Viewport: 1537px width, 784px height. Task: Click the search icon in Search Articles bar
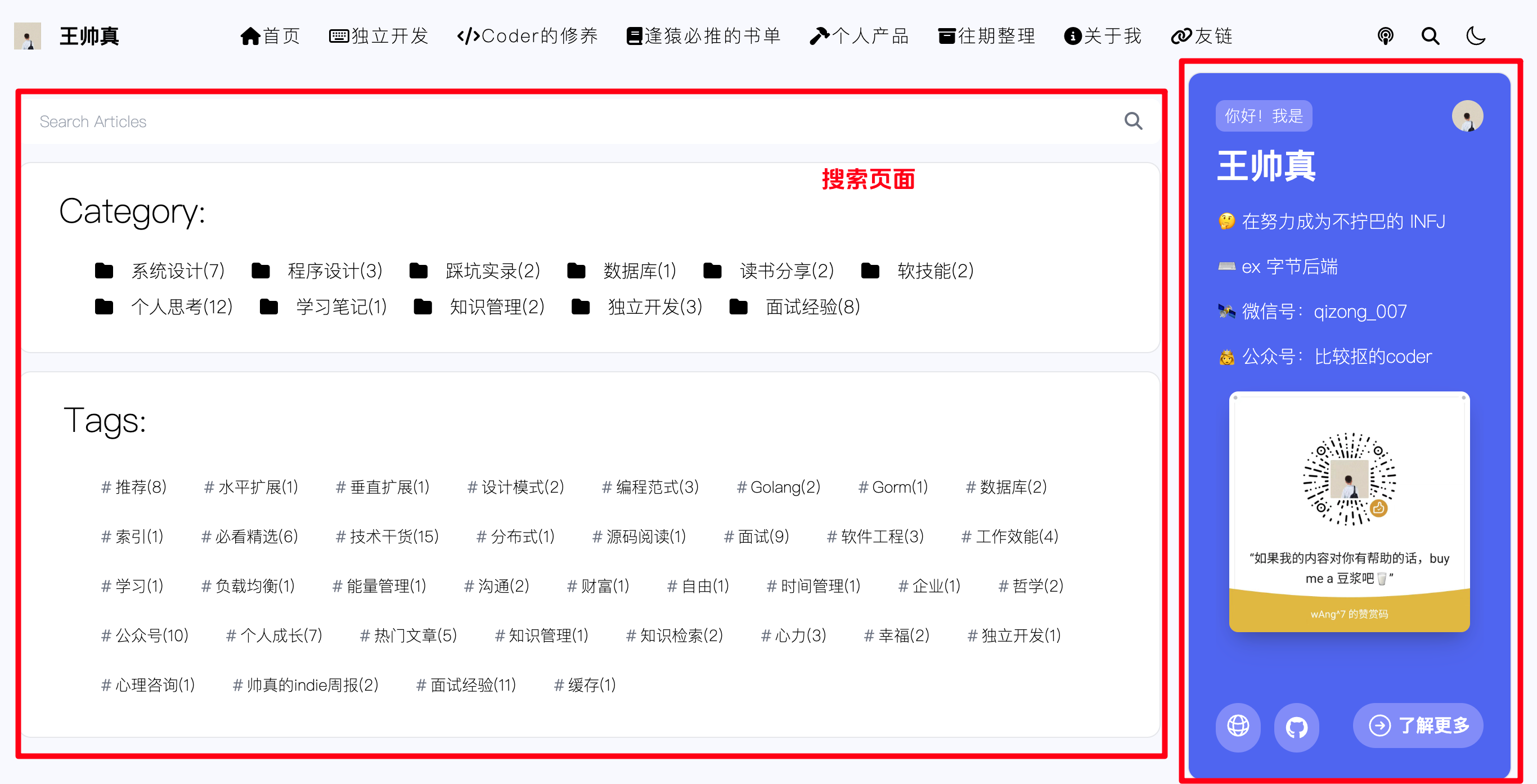click(1132, 121)
